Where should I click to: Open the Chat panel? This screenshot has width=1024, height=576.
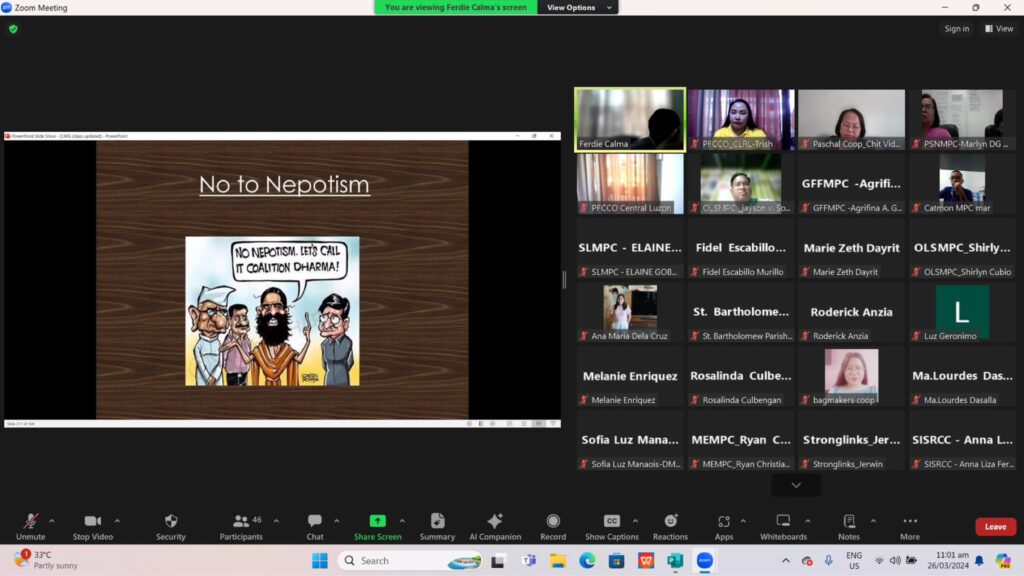pyautogui.click(x=315, y=526)
